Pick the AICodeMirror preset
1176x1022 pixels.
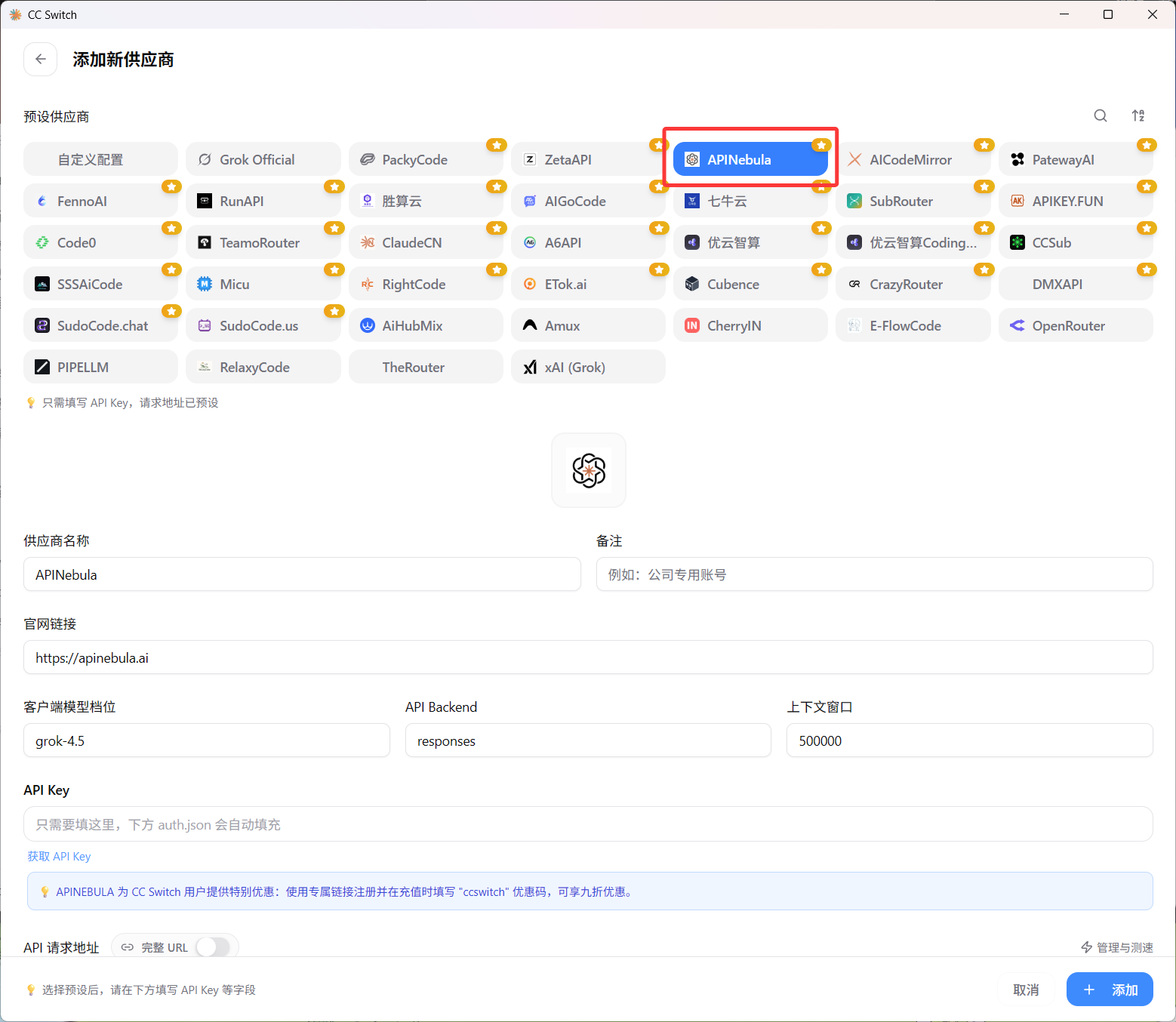[x=913, y=159]
